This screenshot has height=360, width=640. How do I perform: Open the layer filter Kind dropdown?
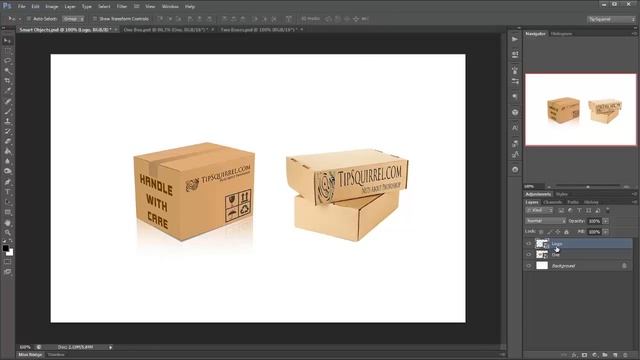[x=539, y=210]
